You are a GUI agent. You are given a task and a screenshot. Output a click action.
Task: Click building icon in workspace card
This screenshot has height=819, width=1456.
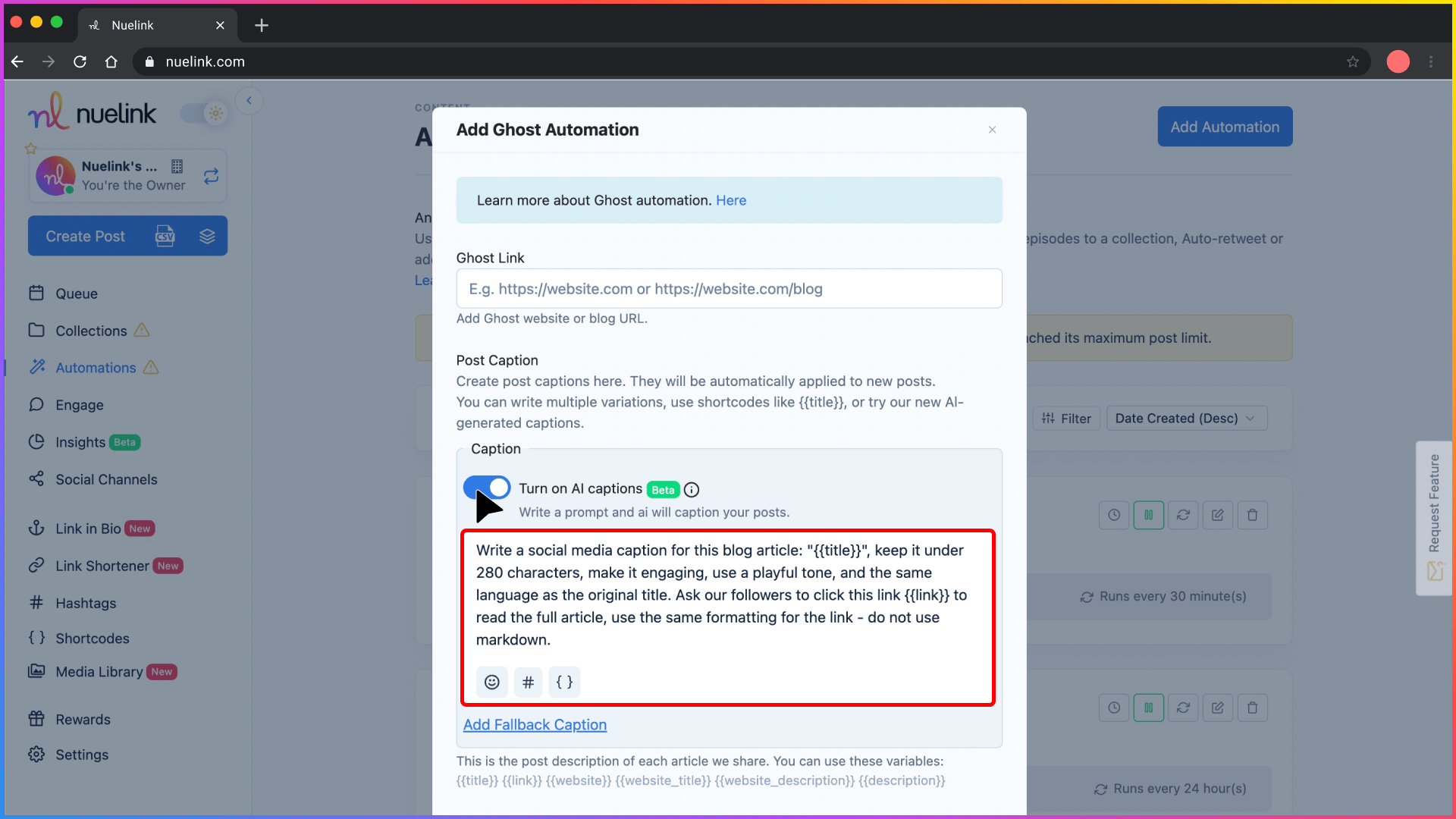[177, 166]
